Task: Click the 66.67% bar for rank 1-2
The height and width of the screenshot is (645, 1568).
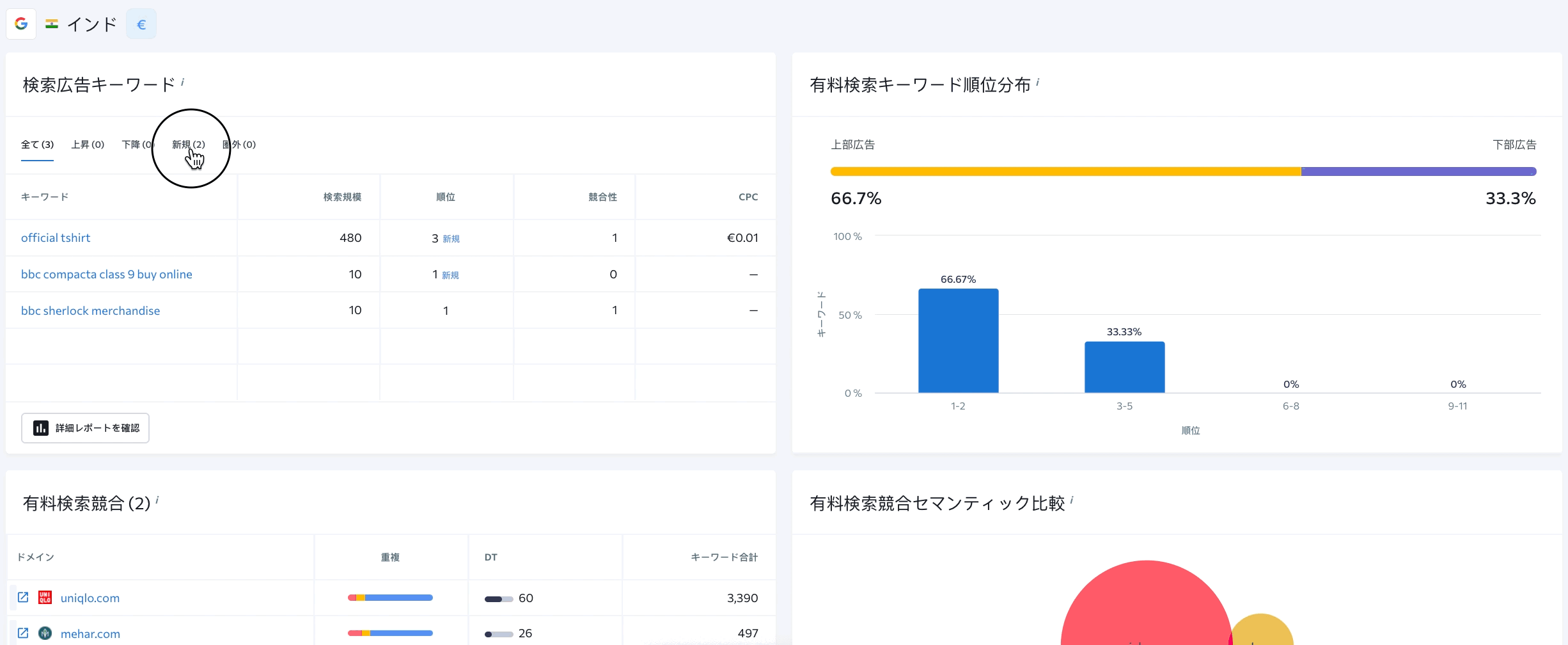Action: 958,340
